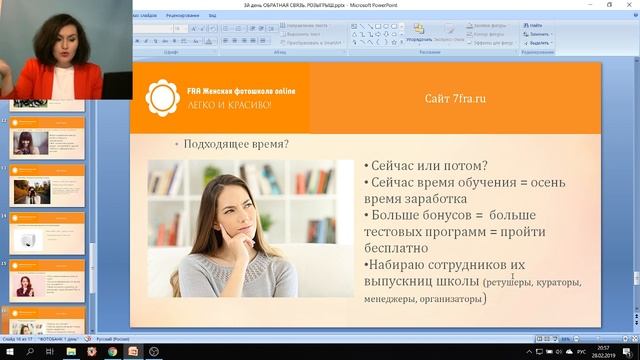The image size is (640, 360).
Task: Select slide 13 thumbnail with the autumn photo
Action: tap(47, 186)
